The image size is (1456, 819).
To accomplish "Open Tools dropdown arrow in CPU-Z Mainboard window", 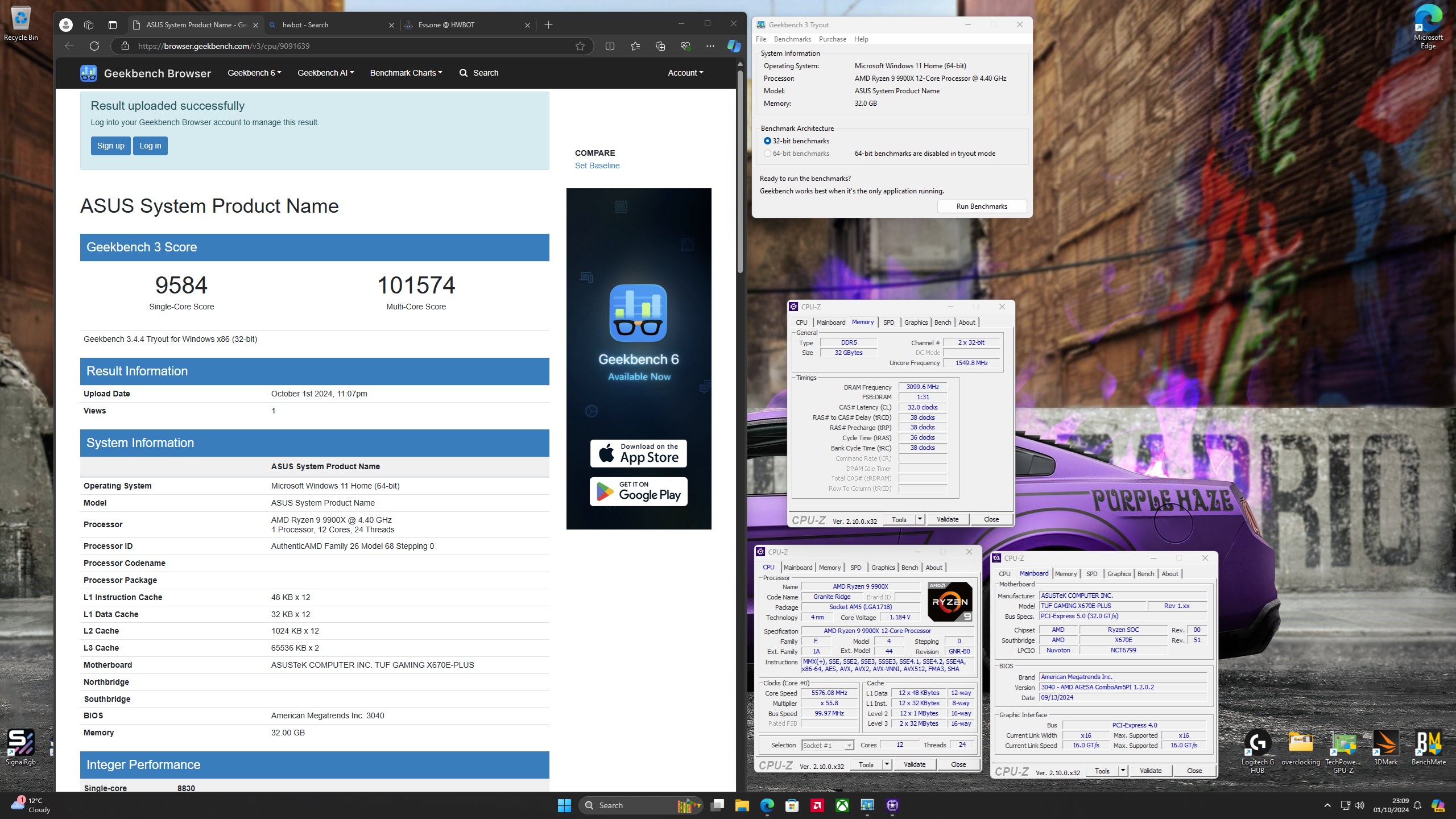I will coord(1123,771).
